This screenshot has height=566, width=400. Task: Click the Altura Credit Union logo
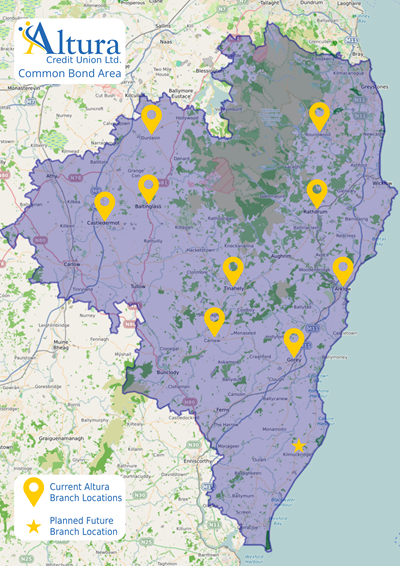(70, 43)
